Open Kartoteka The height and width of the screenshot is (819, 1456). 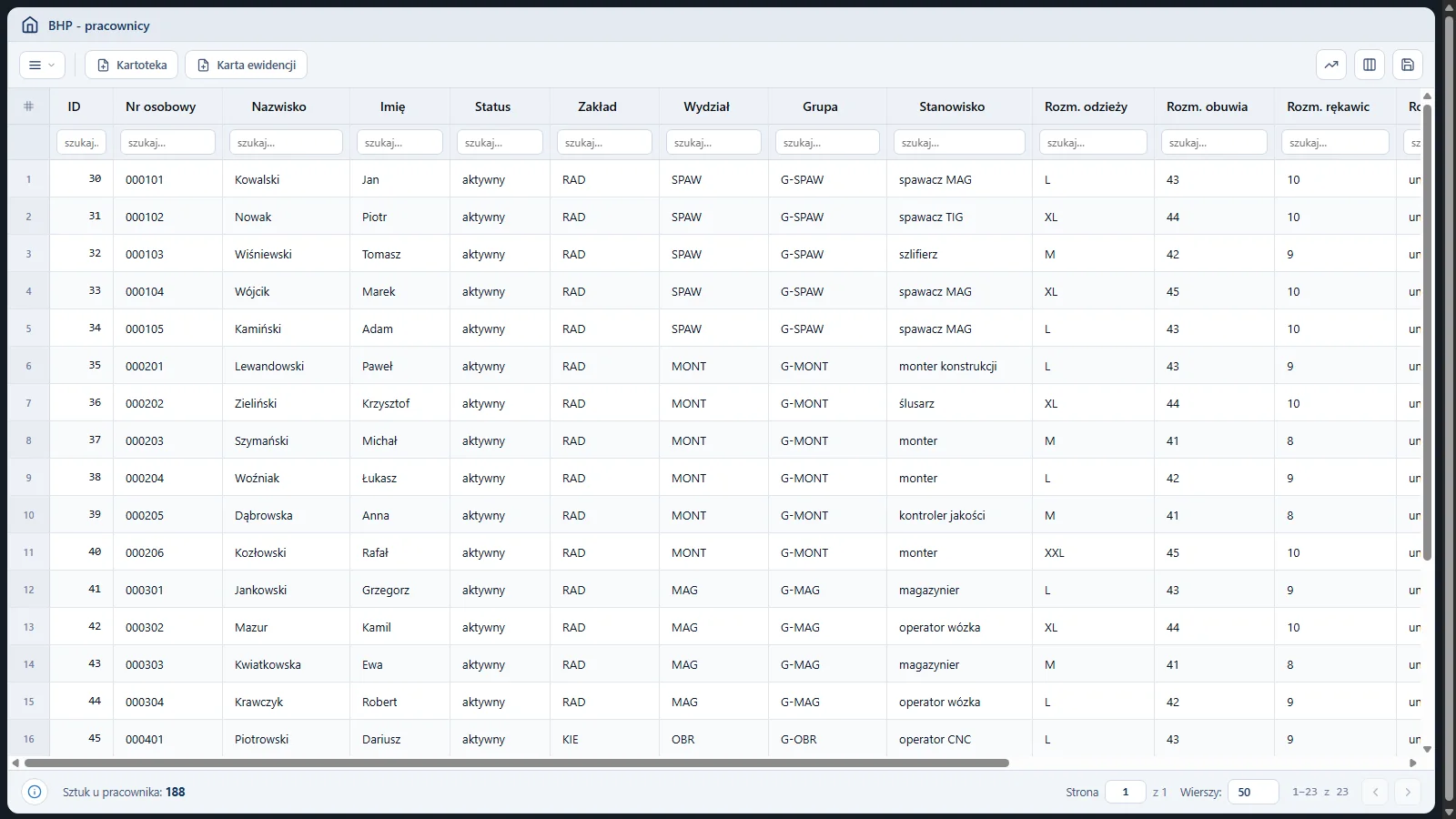tap(132, 65)
